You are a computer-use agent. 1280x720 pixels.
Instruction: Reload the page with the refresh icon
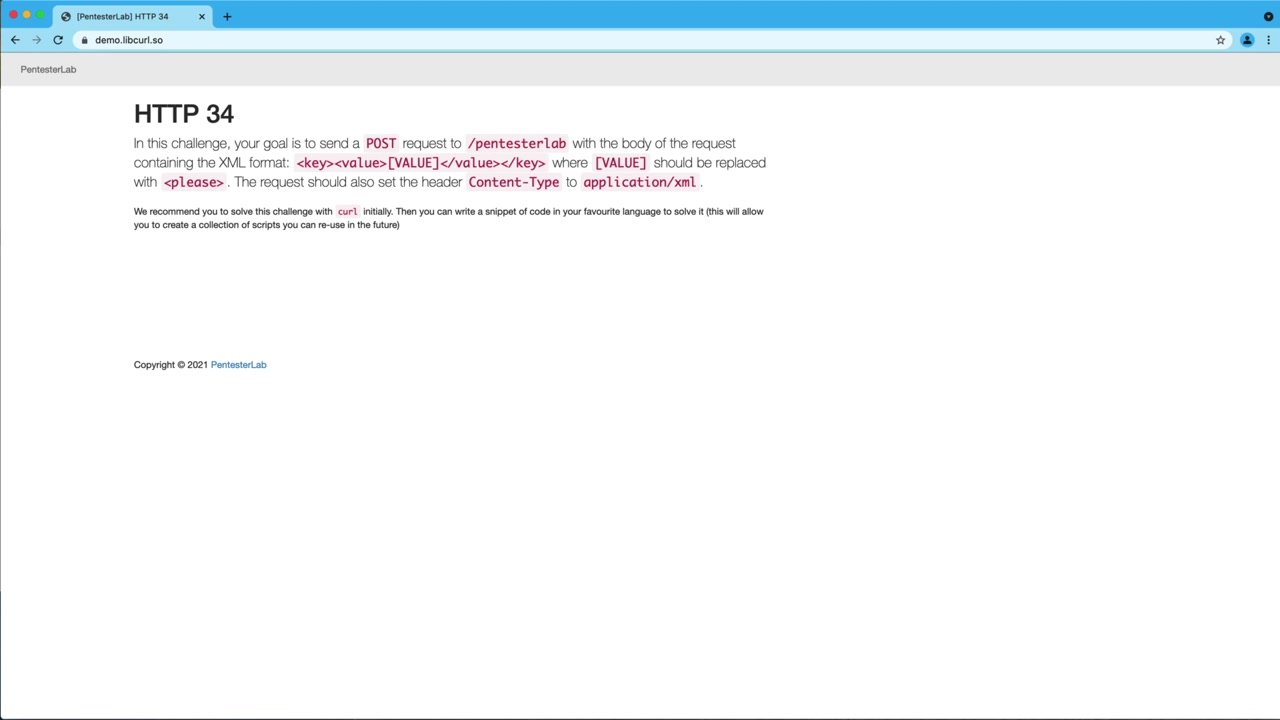[x=58, y=40]
